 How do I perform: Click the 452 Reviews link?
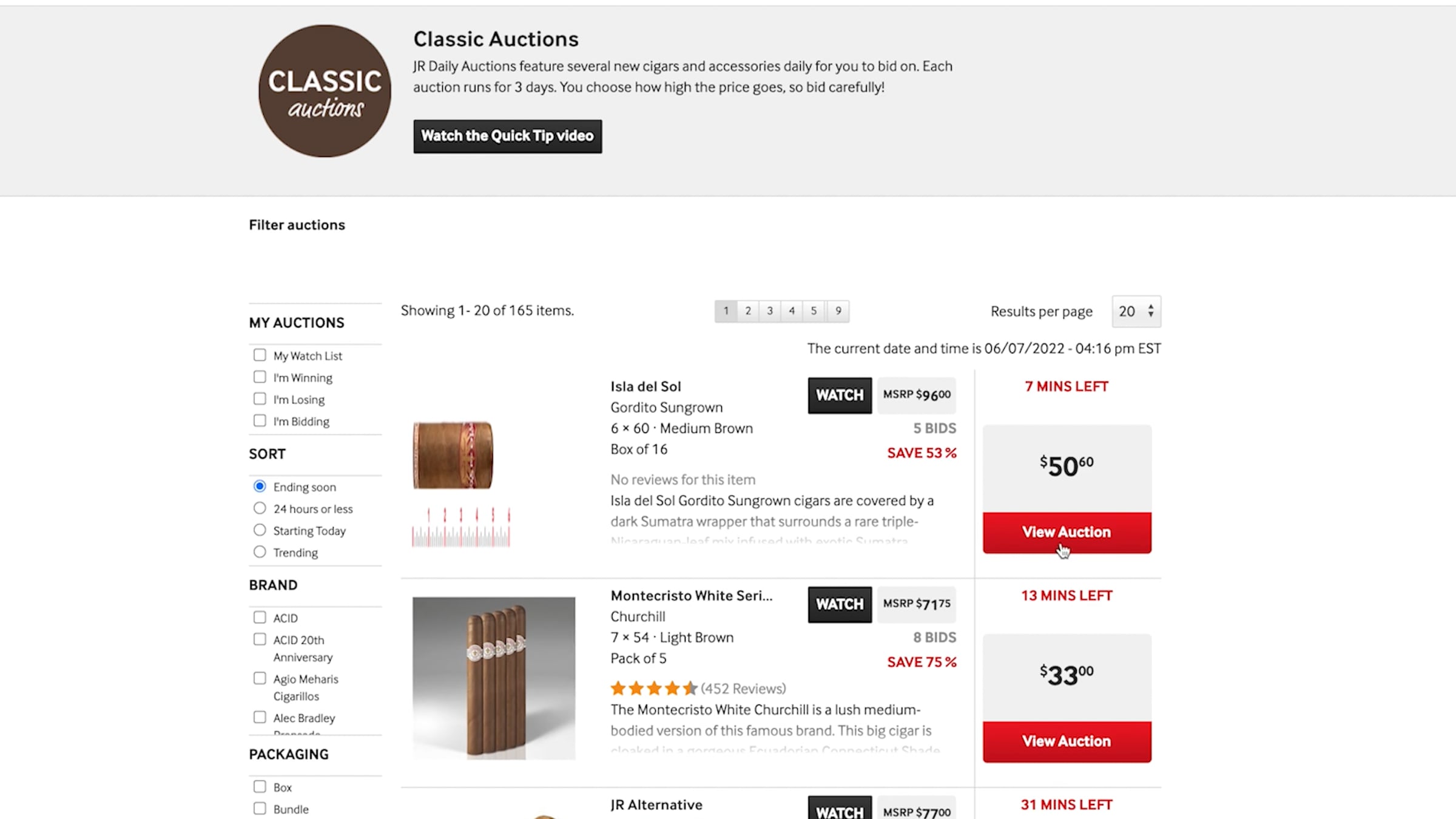tap(743, 689)
